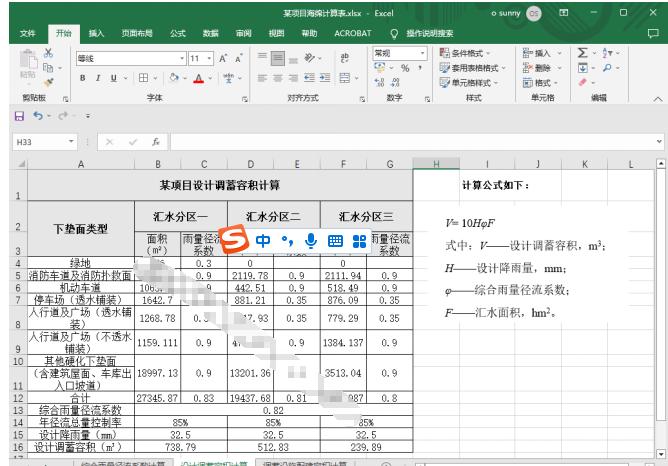Select the Format Painter brush

(x=49, y=82)
